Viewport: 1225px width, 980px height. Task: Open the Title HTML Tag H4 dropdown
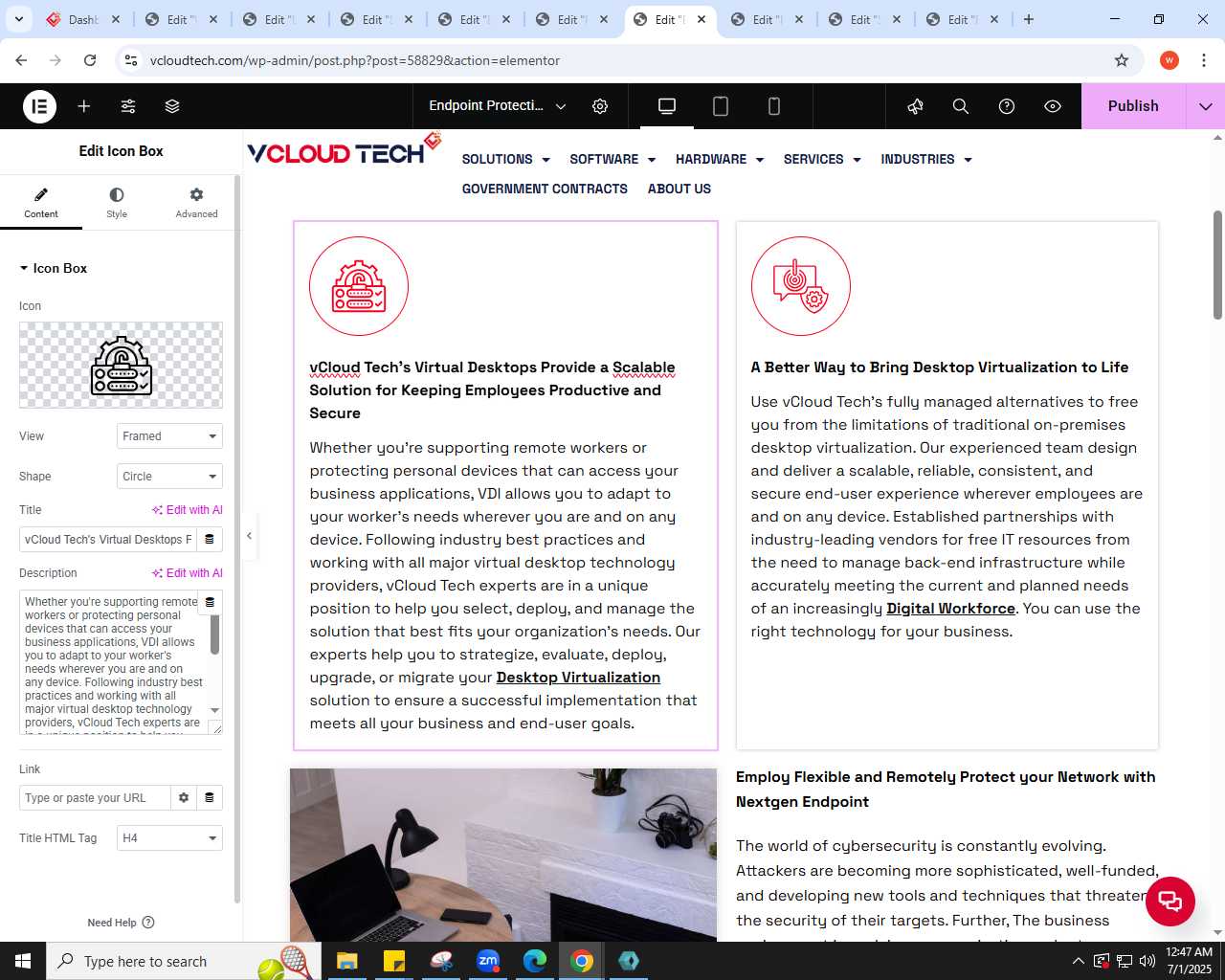point(169,838)
